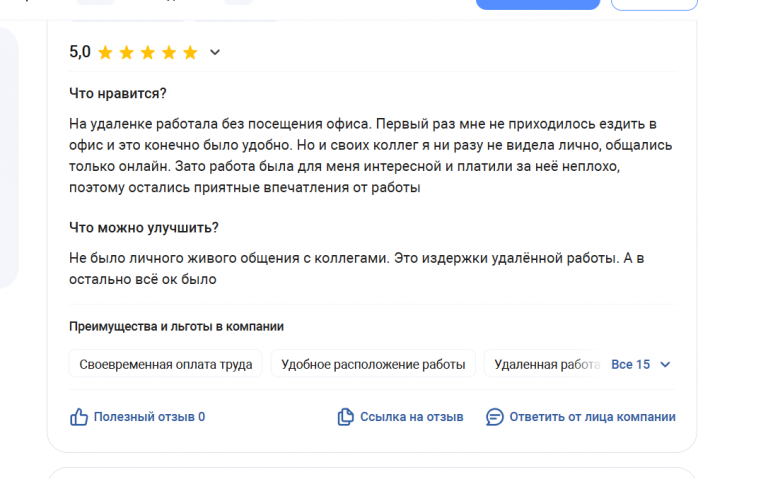
Task: Show all 15 benefits with Все 15
Action: click(x=630, y=364)
